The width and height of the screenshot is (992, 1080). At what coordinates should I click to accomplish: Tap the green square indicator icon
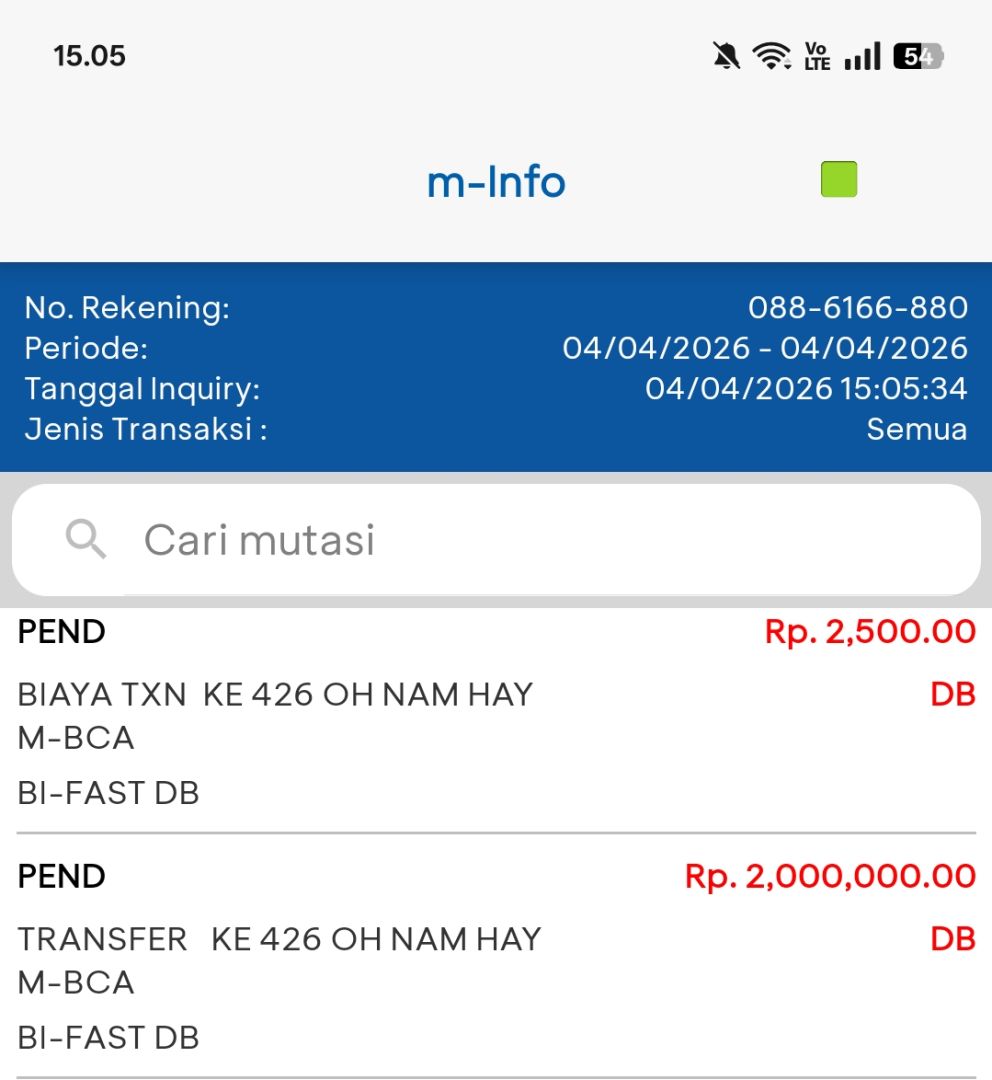click(839, 180)
